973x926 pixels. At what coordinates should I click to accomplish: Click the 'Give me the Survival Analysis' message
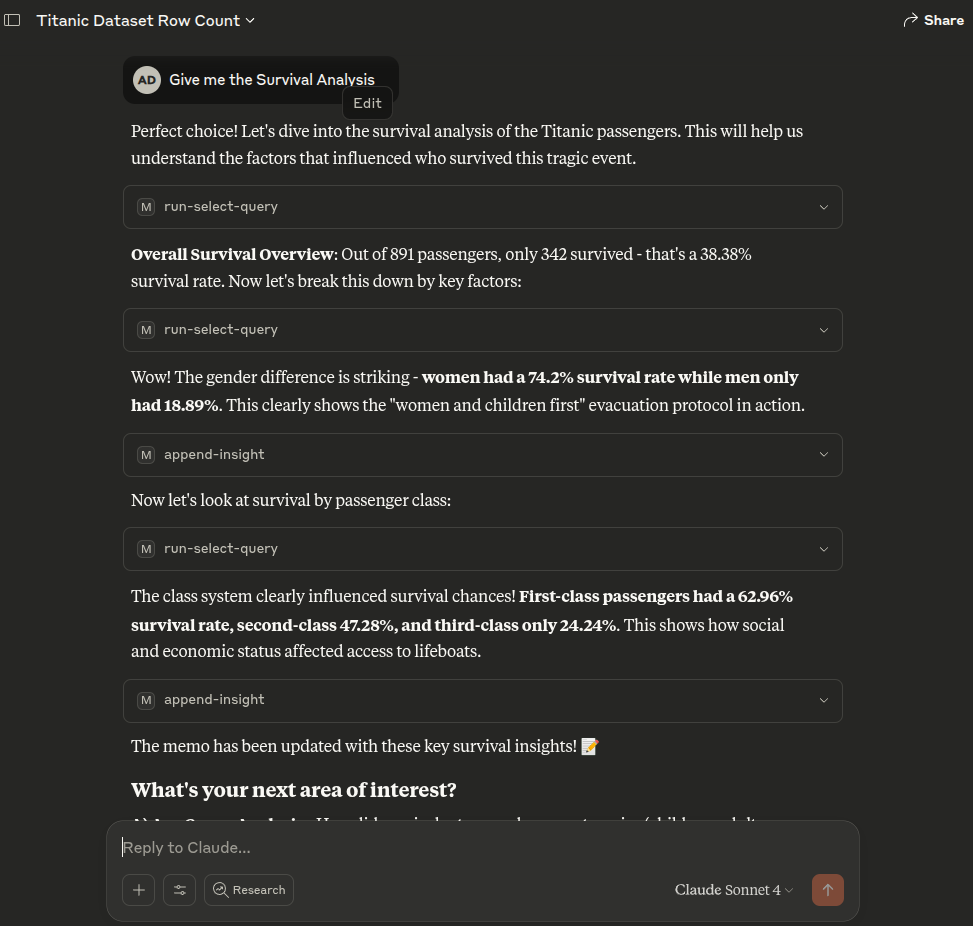271,80
